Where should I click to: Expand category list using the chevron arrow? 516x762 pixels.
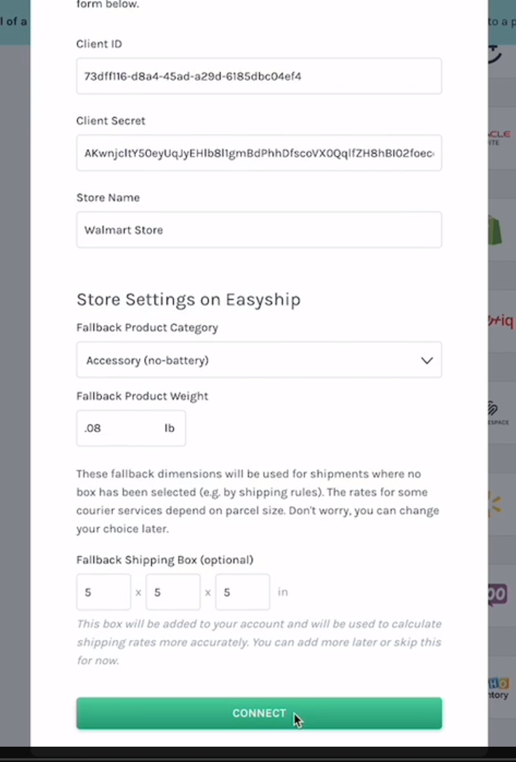(427, 361)
